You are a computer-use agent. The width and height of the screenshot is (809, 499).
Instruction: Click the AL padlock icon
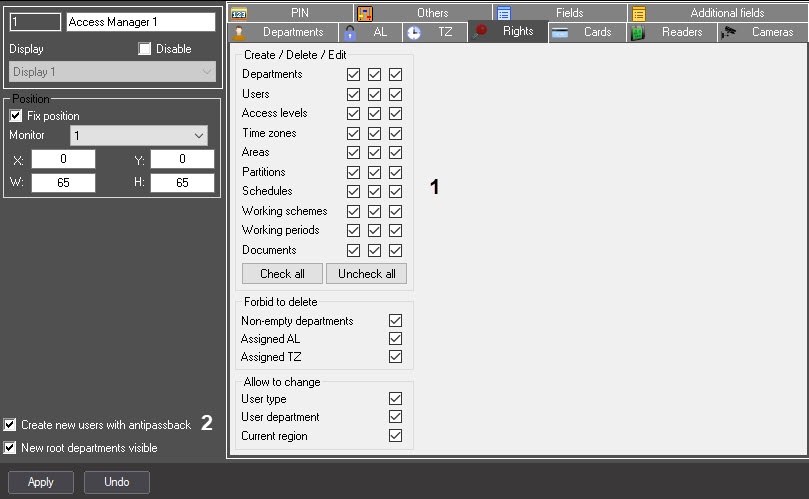[x=350, y=33]
